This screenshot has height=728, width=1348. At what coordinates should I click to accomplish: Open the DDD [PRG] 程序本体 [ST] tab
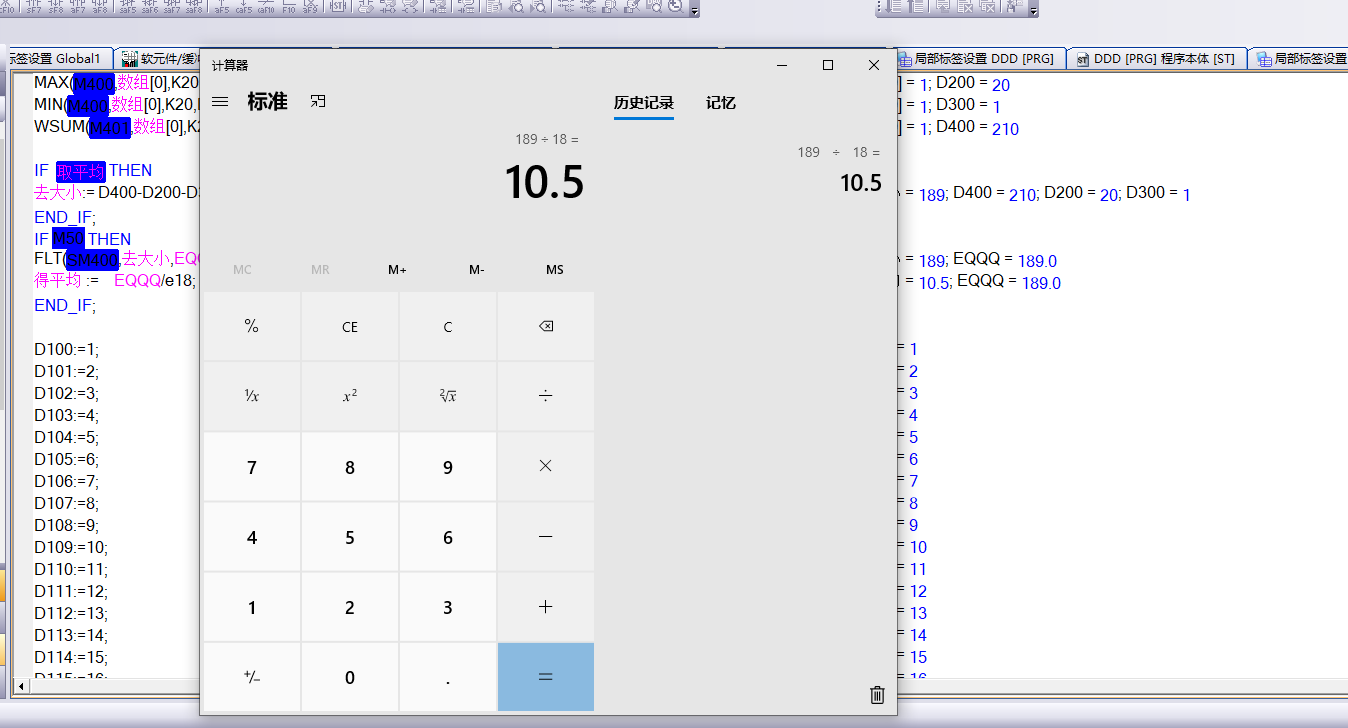pyautogui.click(x=1155, y=59)
